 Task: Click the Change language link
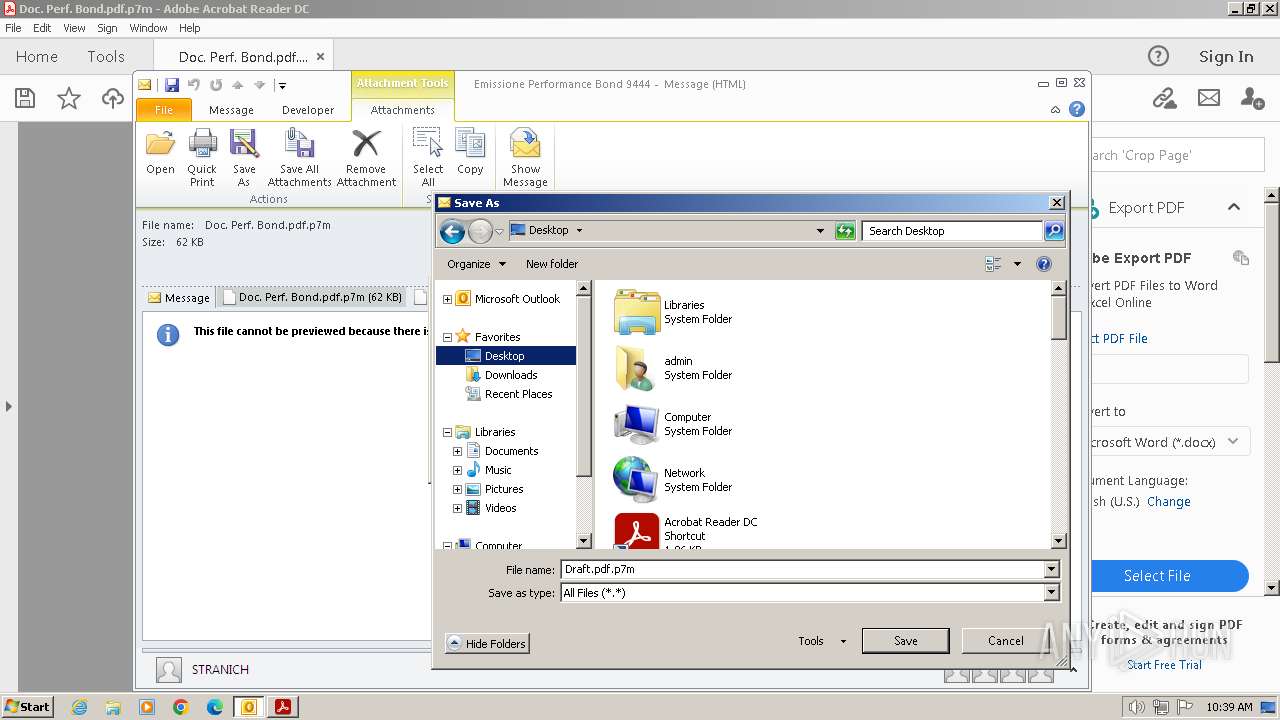tap(1168, 502)
